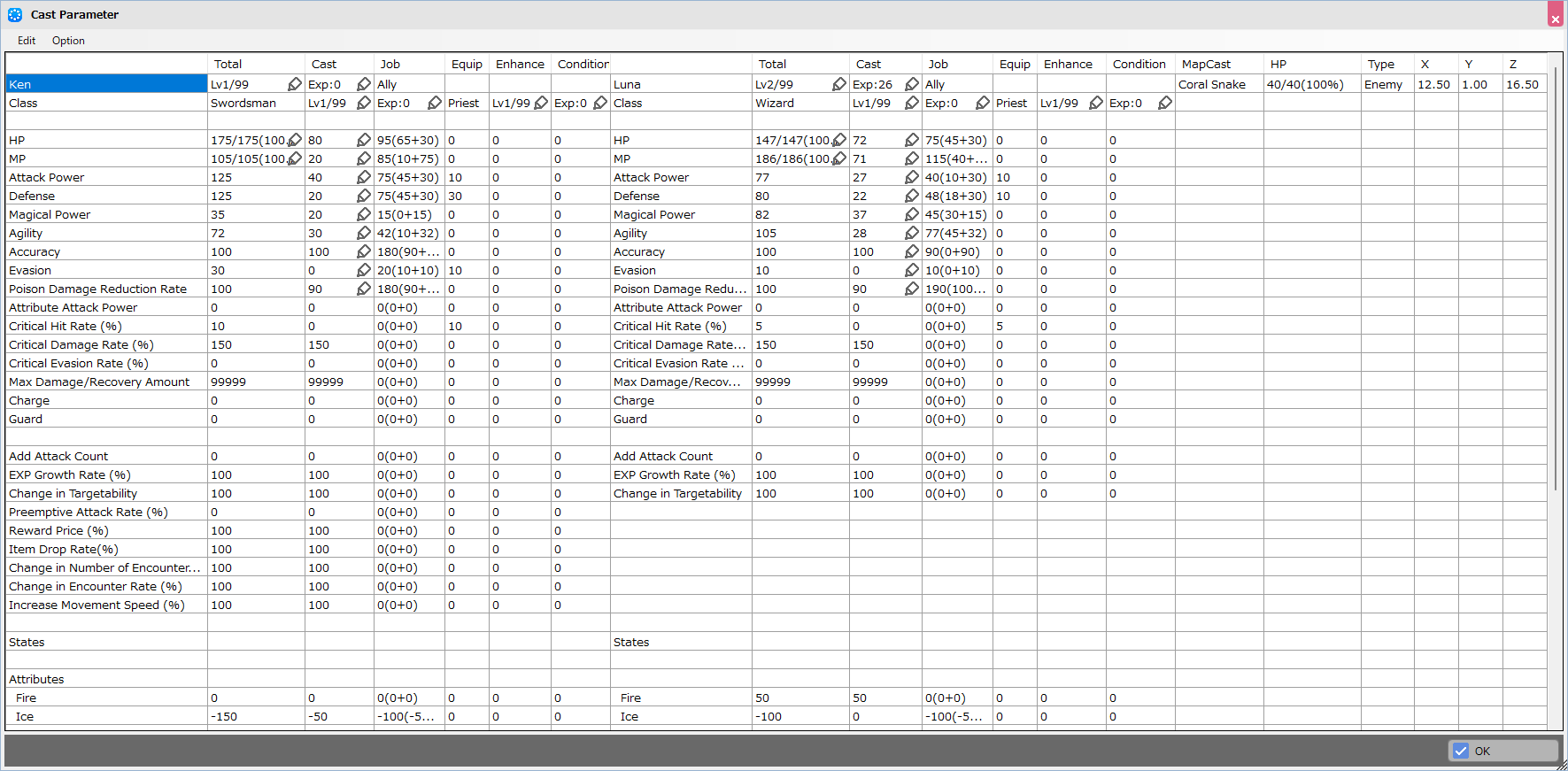Click Ken's Swordsman class cell

[x=255, y=103]
